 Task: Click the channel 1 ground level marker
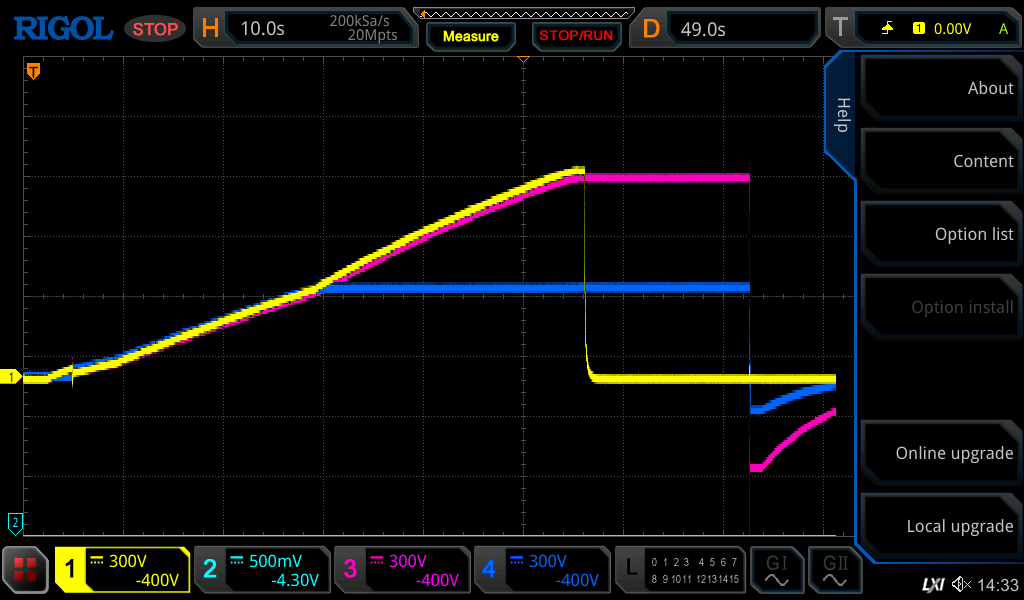click(12, 377)
